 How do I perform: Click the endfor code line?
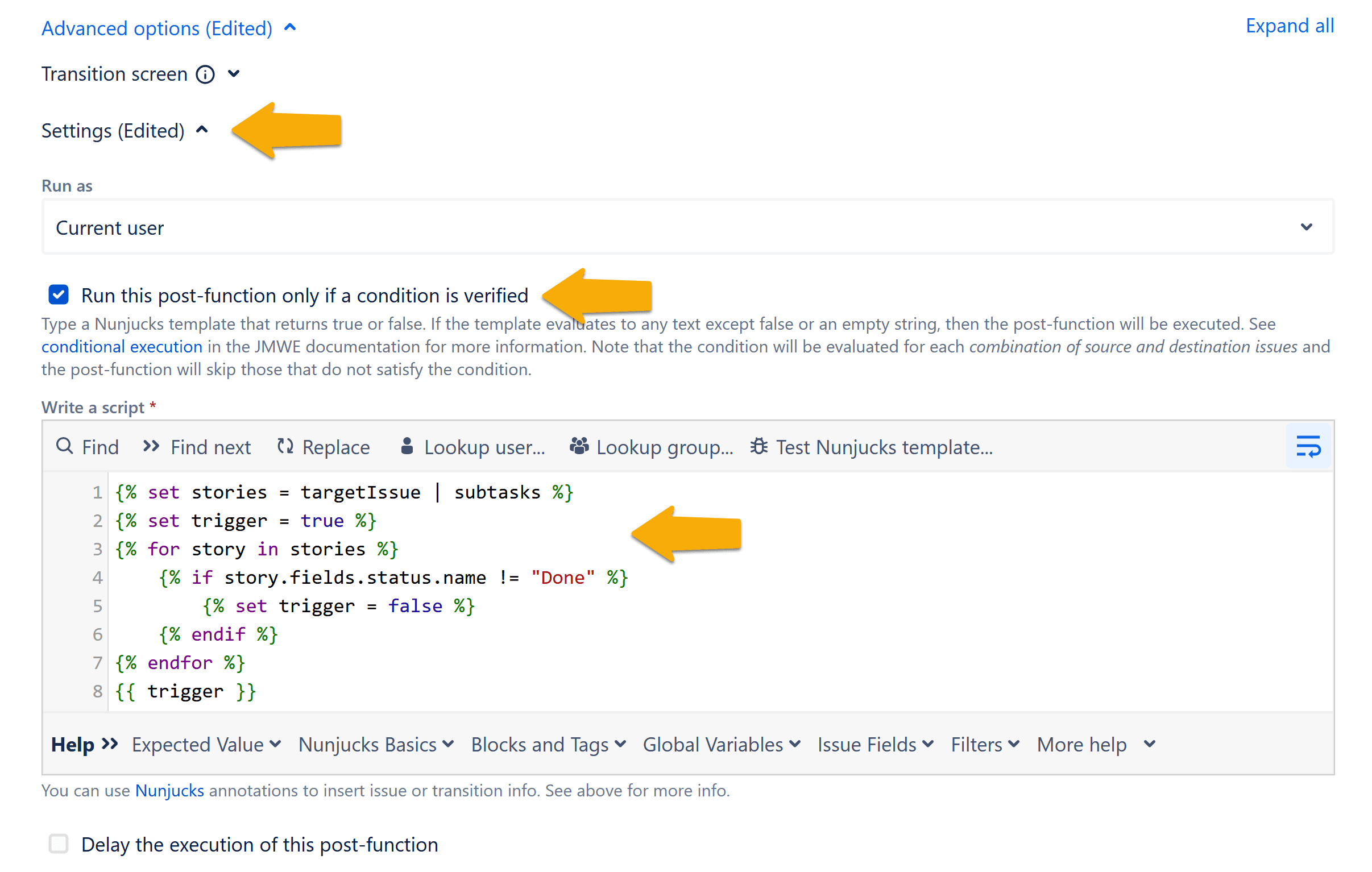pyautogui.click(x=180, y=663)
